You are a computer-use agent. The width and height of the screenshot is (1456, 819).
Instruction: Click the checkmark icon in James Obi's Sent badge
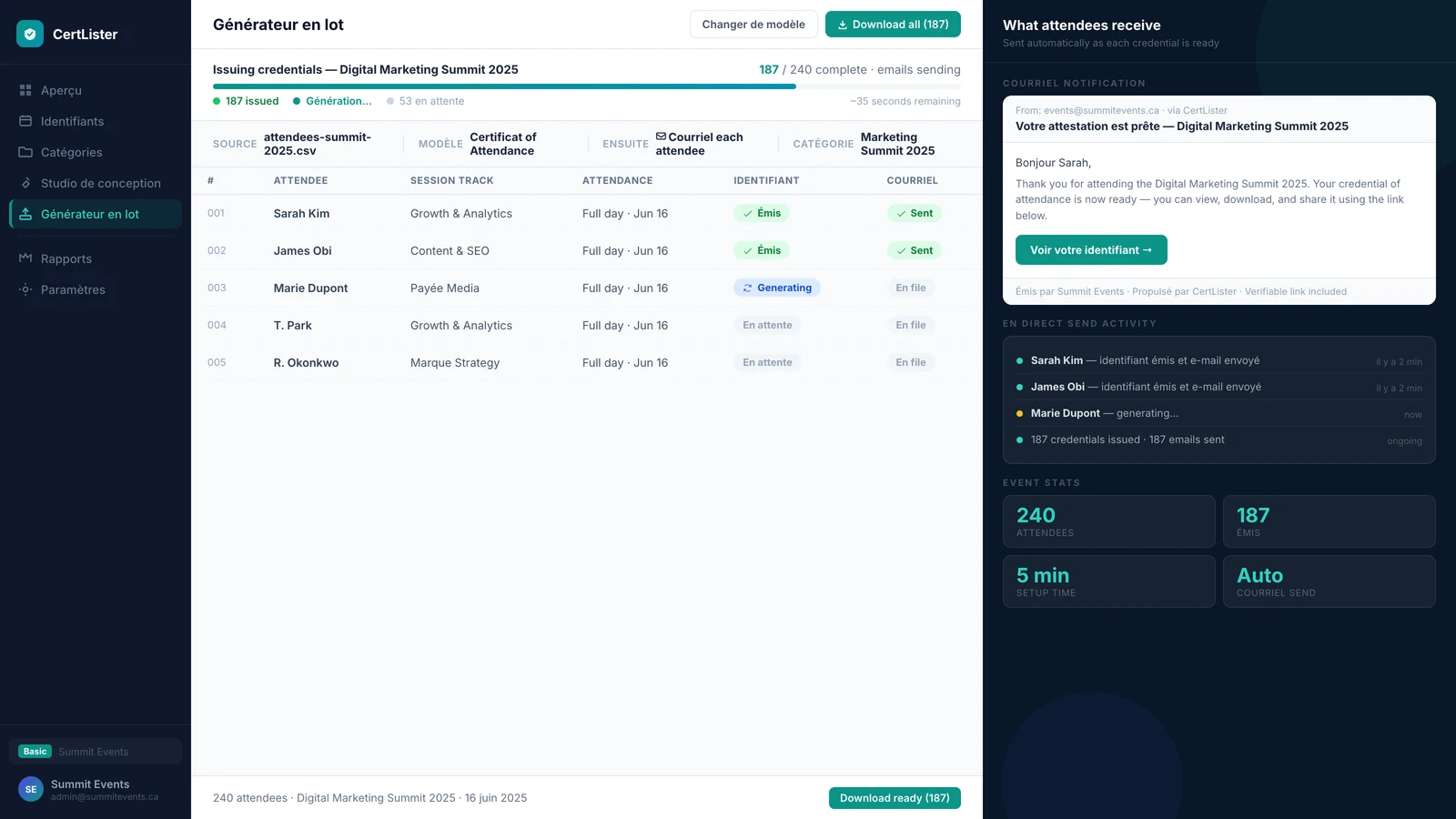point(901,251)
